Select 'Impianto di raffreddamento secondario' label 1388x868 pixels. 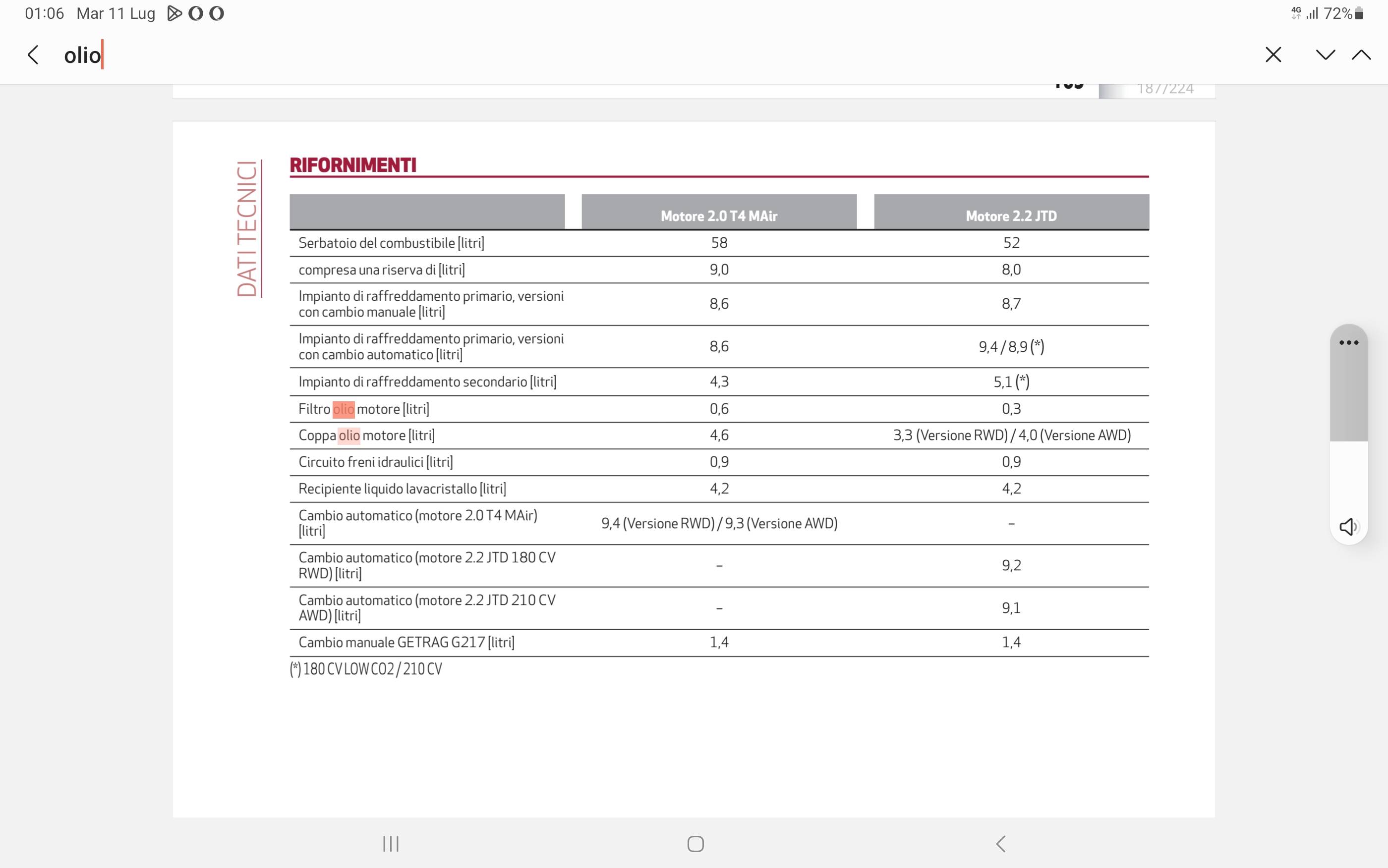coord(427,382)
